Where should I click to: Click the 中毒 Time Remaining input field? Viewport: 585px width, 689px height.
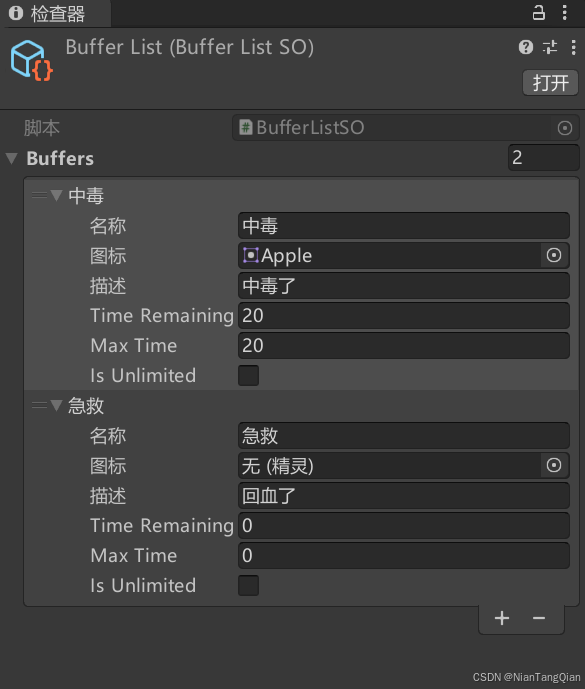tap(403, 315)
